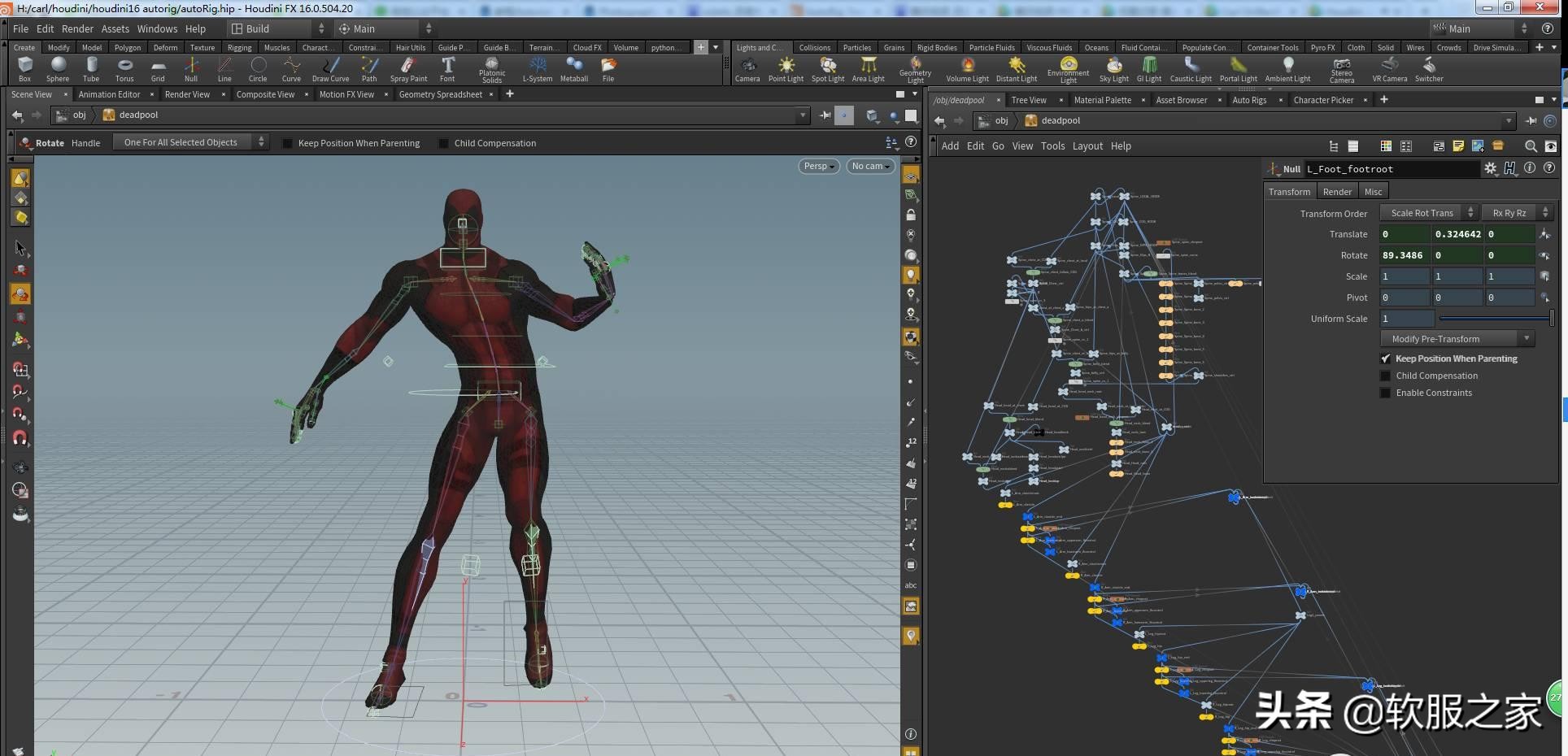This screenshot has width=1568, height=756.
Task: Select the Sphere shelf tool
Action: click(58, 68)
